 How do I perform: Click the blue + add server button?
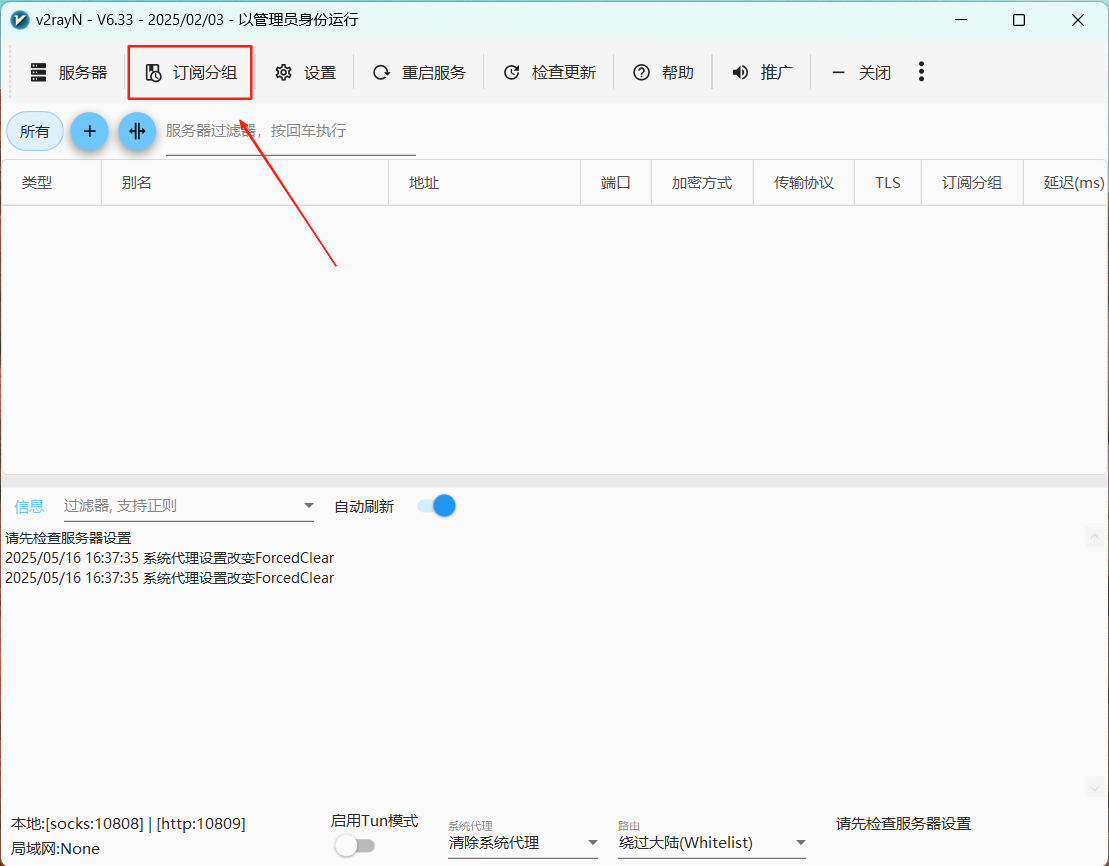(89, 131)
